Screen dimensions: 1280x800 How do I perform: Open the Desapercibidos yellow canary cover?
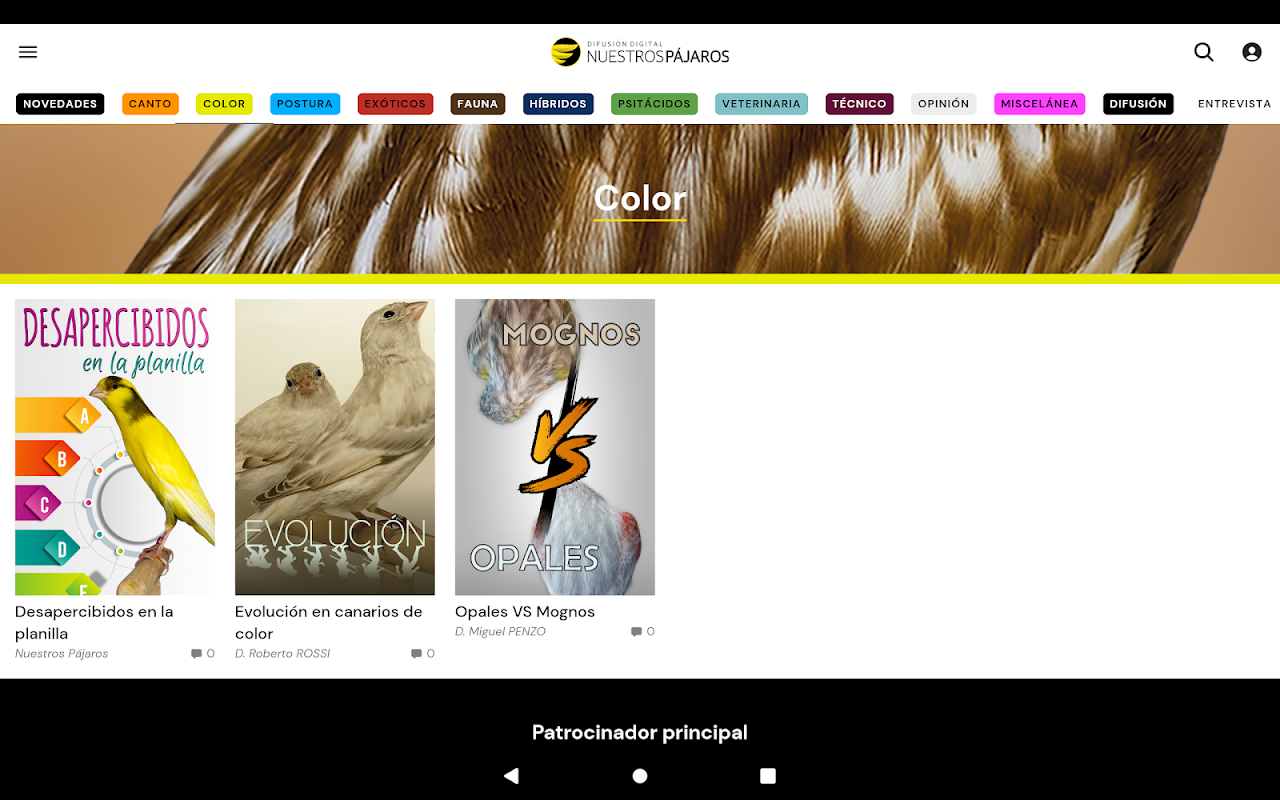(115, 447)
